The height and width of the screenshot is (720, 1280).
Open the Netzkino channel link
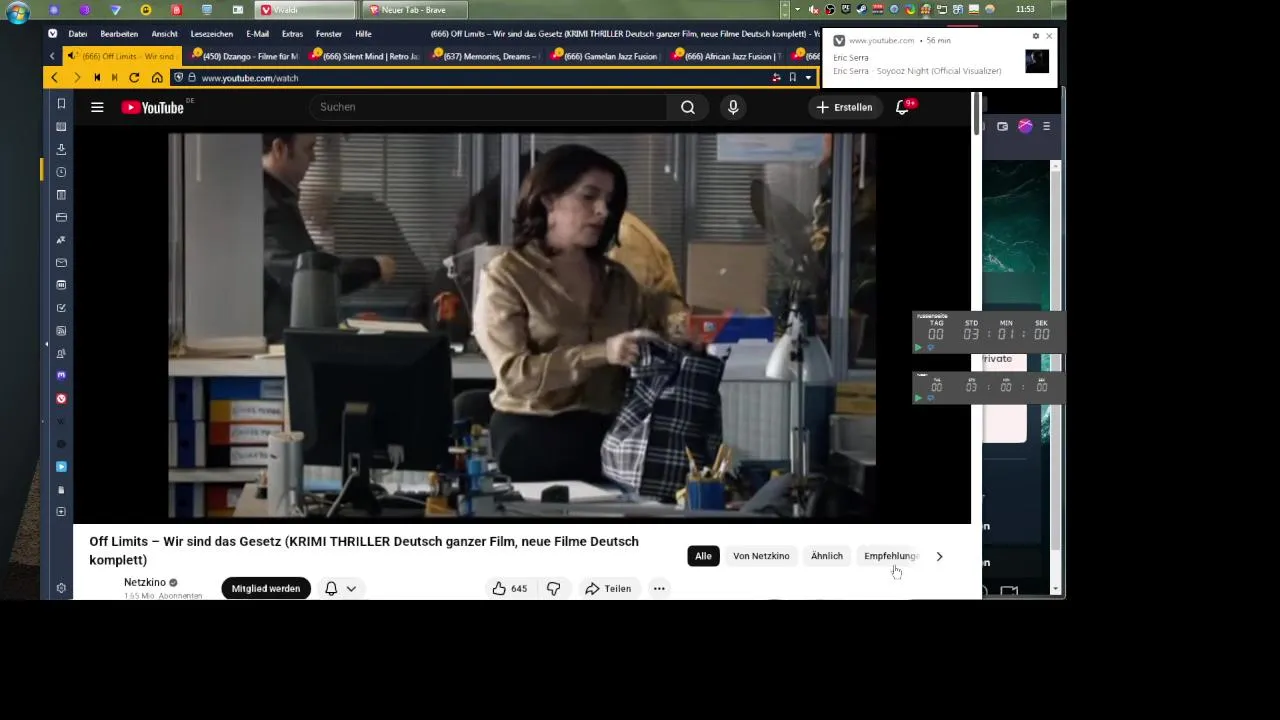145,582
